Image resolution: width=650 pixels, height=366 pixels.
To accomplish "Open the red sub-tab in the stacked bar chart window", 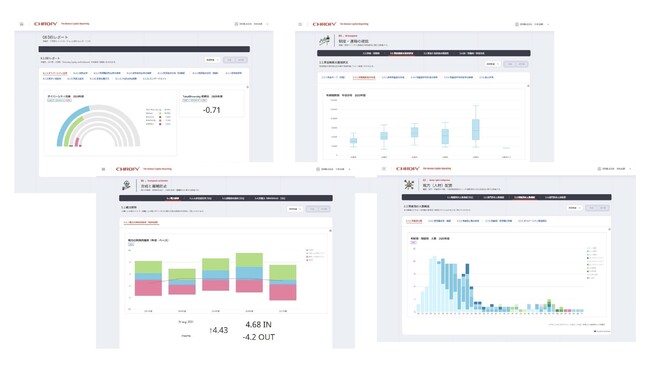I will click(x=141, y=223).
